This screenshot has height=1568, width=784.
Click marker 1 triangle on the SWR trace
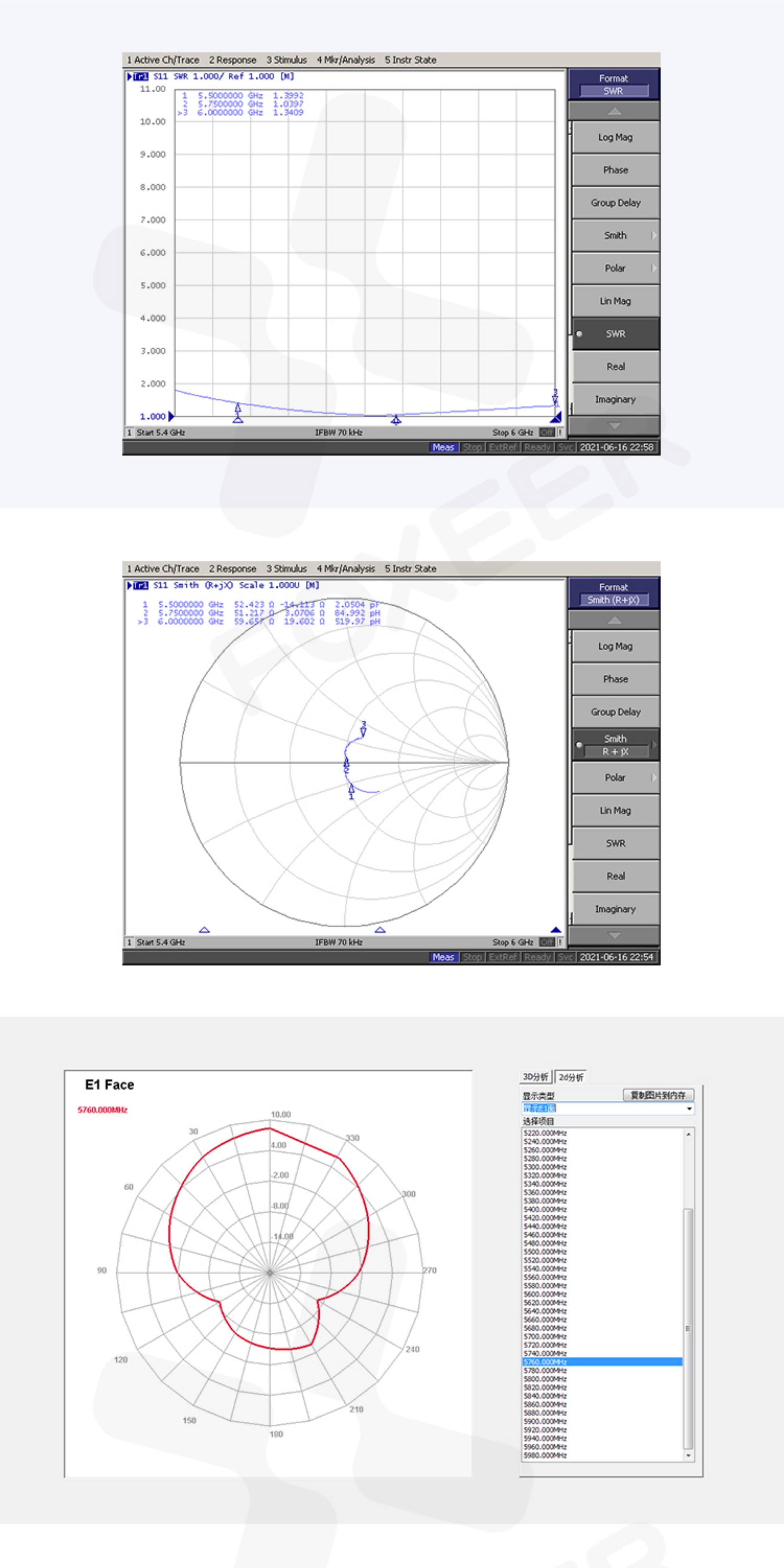click(x=238, y=408)
